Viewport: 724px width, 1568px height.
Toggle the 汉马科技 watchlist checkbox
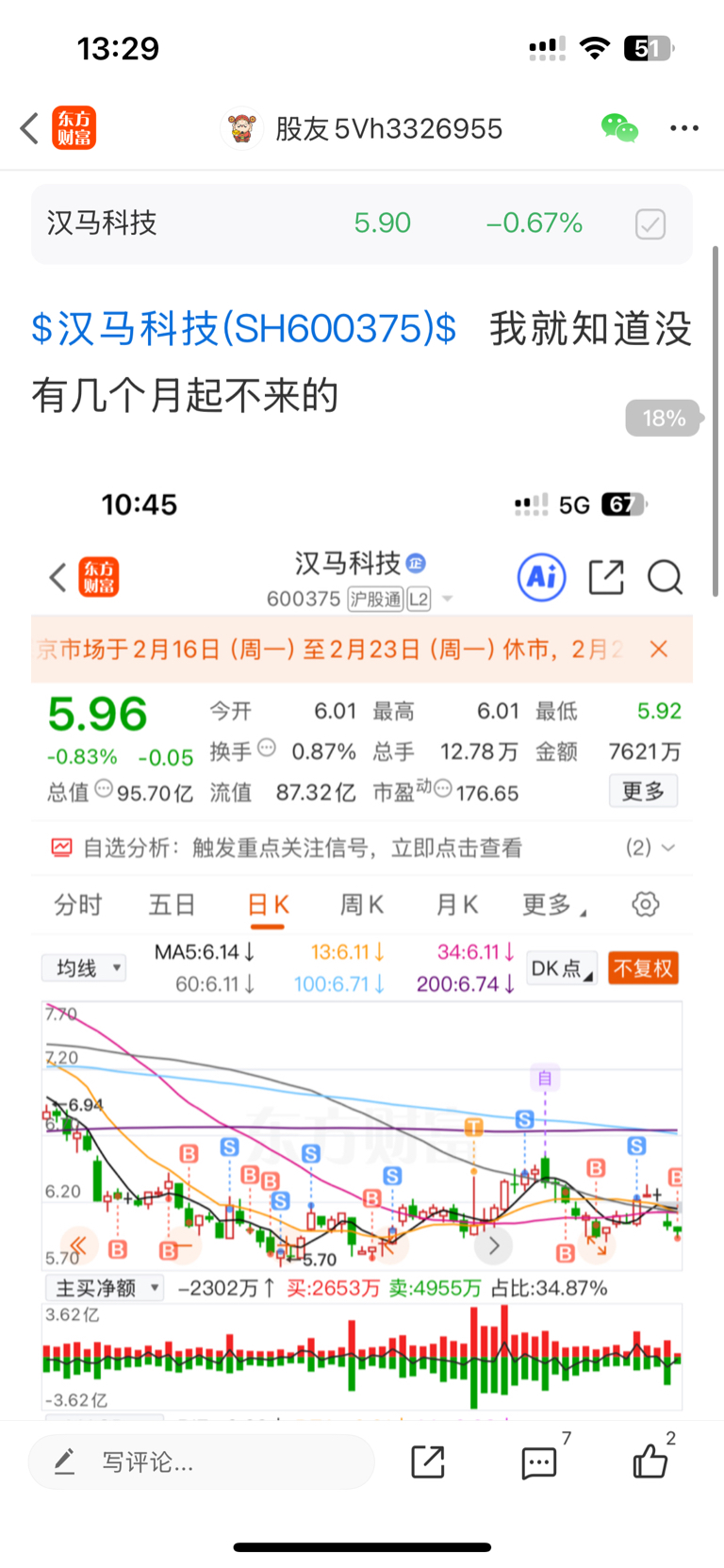(x=650, y=224)
